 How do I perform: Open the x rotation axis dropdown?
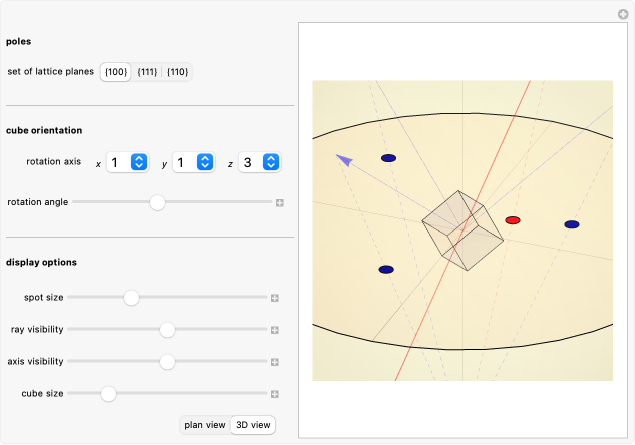[127, 162]
